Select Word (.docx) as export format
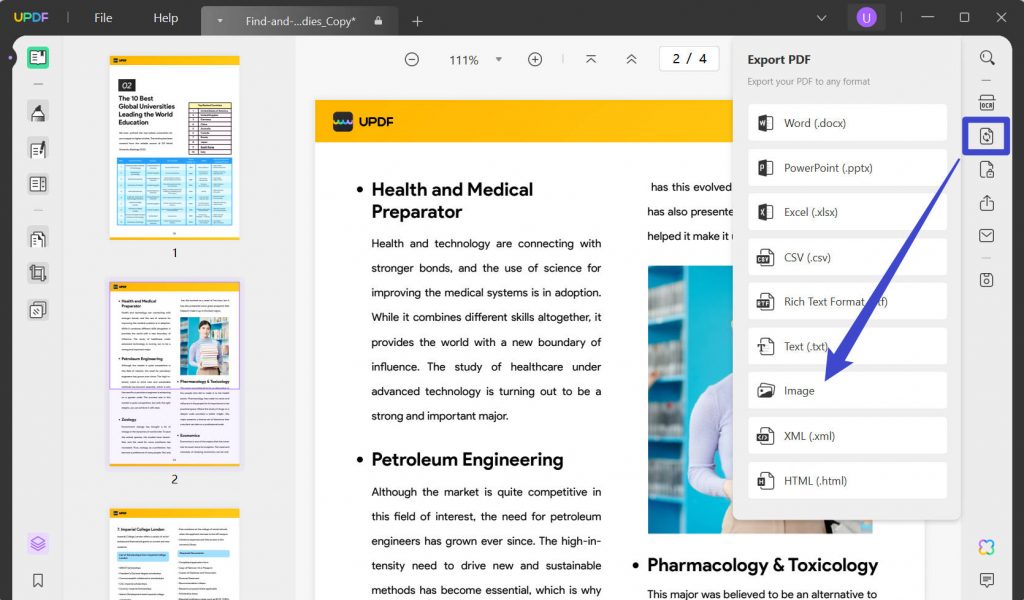The width and height of the screenshot is (1024, 600). tap(846, 122)
